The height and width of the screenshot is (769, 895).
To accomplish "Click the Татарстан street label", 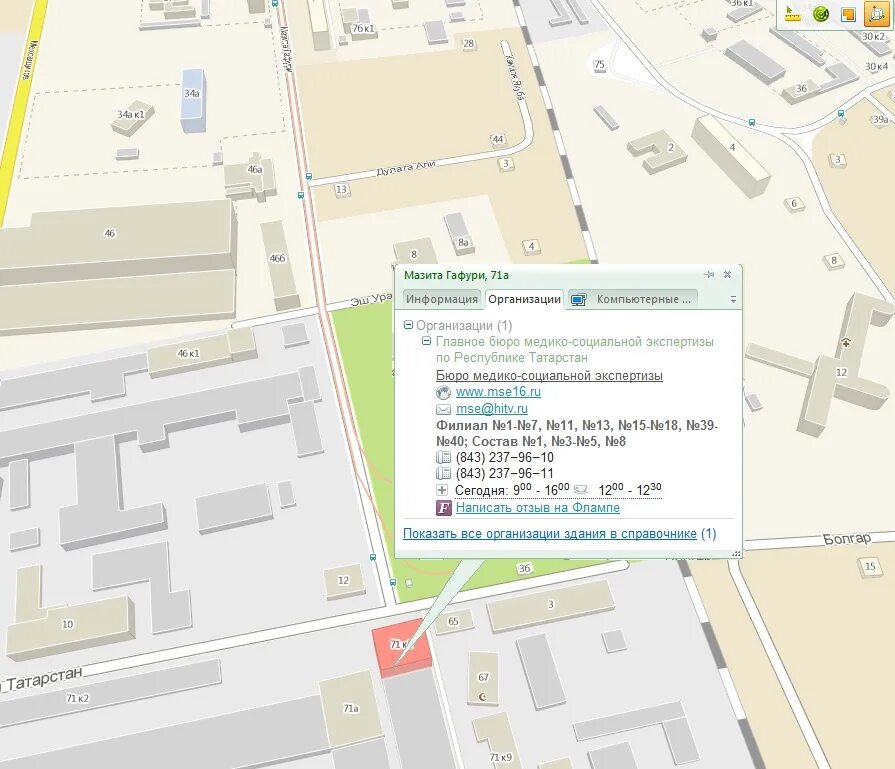I will 44,678.
